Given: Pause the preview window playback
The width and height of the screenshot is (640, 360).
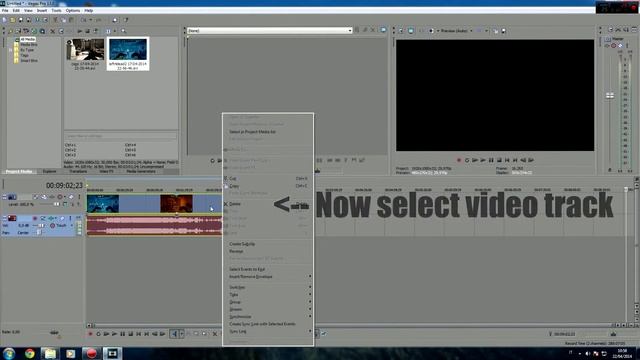Looking at the screenshot, I should pyautogui.click(x=491, y=160).
